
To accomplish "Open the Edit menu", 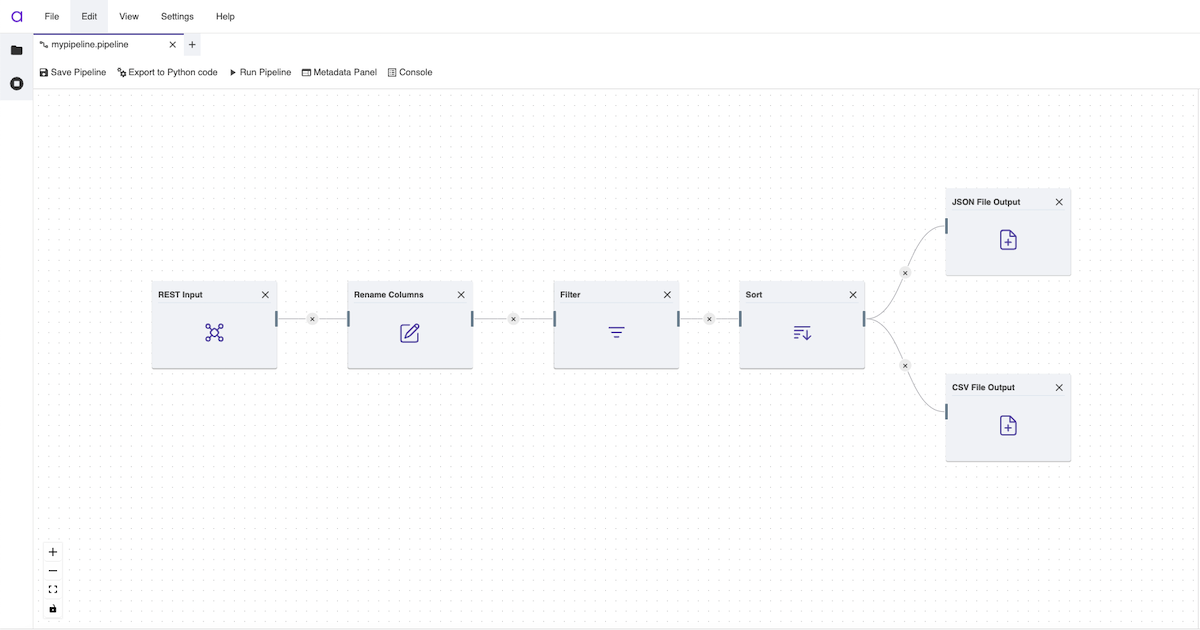I will 89,16.
